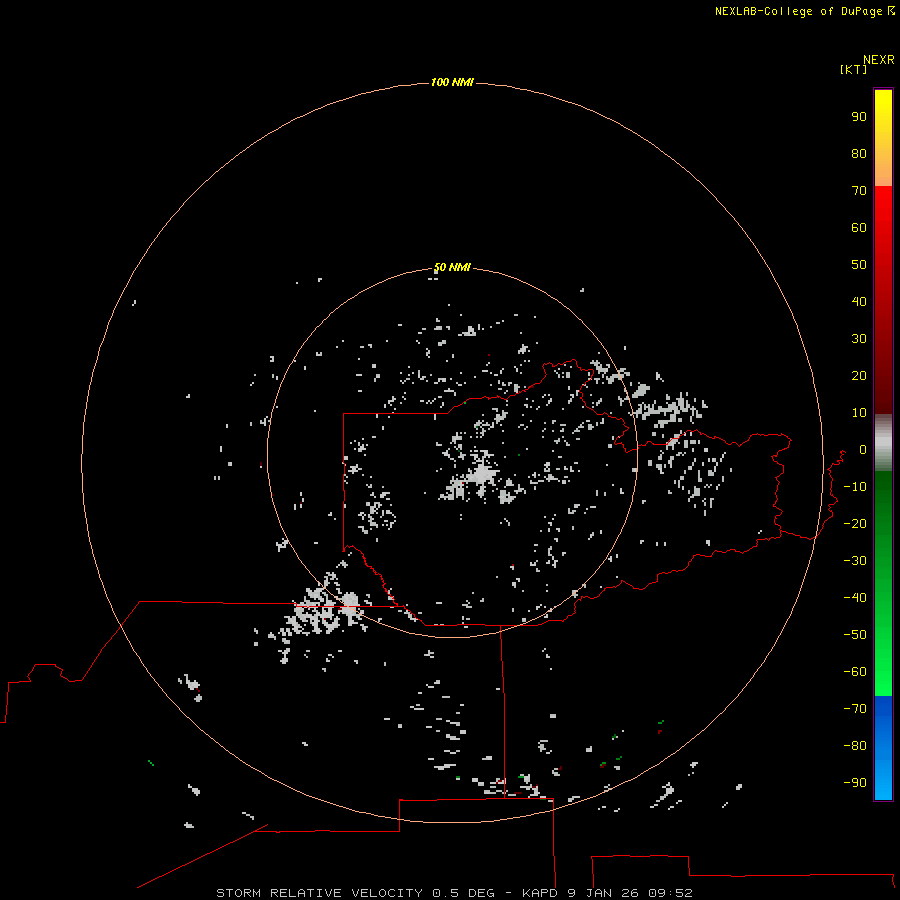Click the -50 value on the velocity scale

(x=855, y=635)
